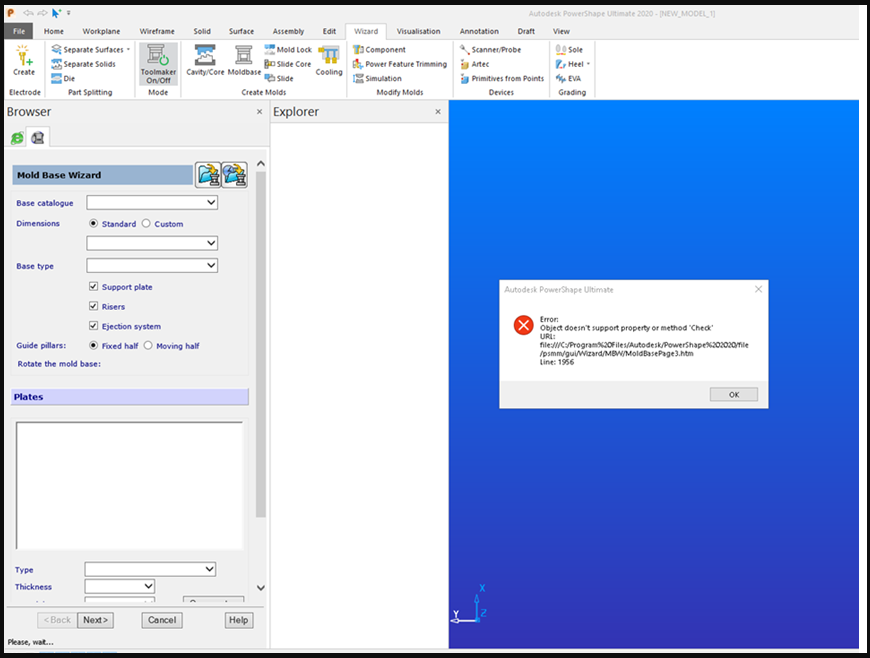Click inside the Plates list box
Image resolution: width=870 pixels, height=658 pixels.
[129, 485]
